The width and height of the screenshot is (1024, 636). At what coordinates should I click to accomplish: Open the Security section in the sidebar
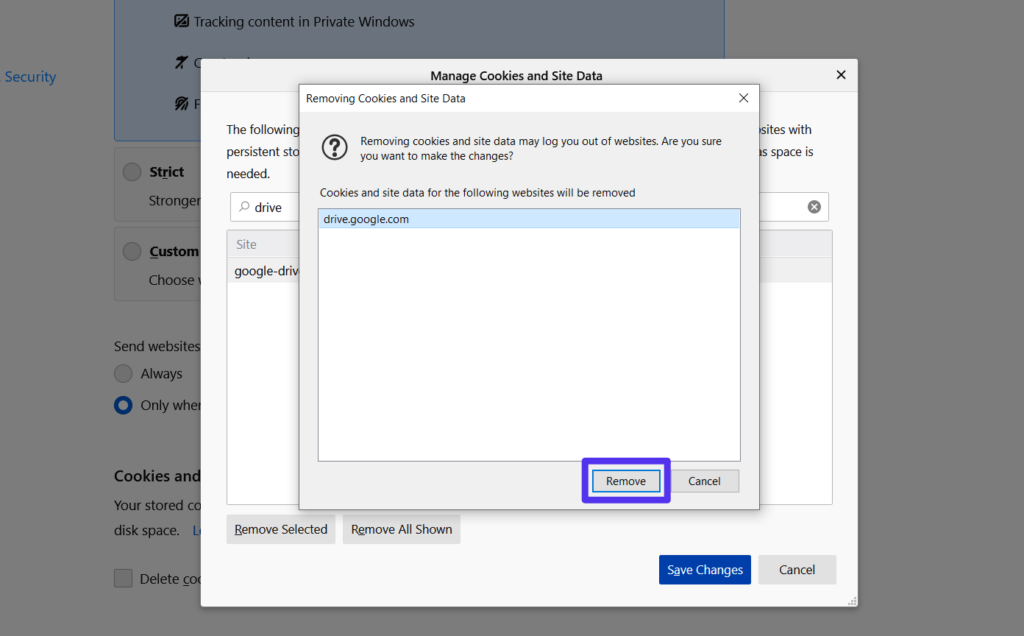pos(30,76)
